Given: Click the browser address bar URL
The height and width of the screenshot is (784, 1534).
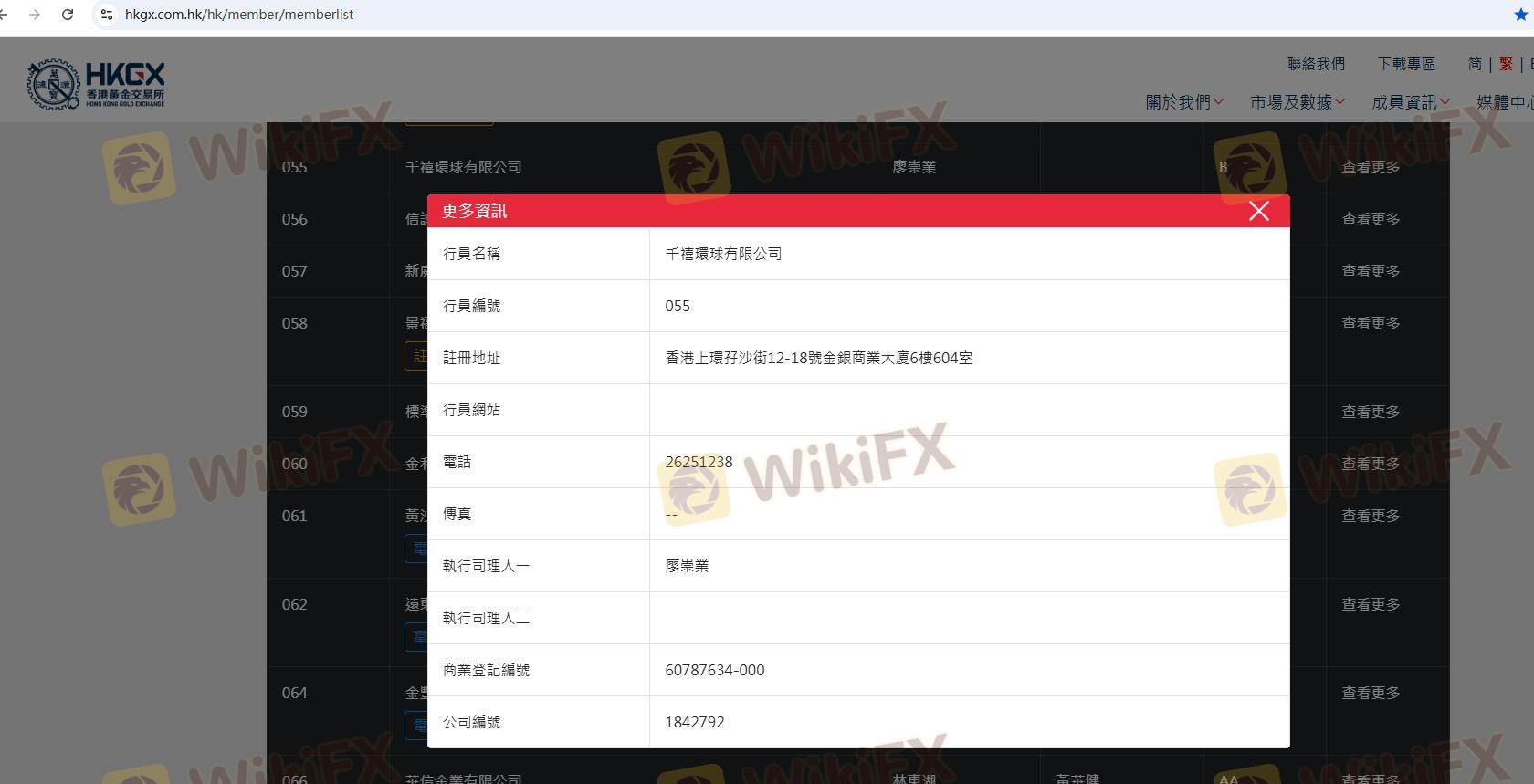Looking at the screenshot, I should tap(239, 15).
